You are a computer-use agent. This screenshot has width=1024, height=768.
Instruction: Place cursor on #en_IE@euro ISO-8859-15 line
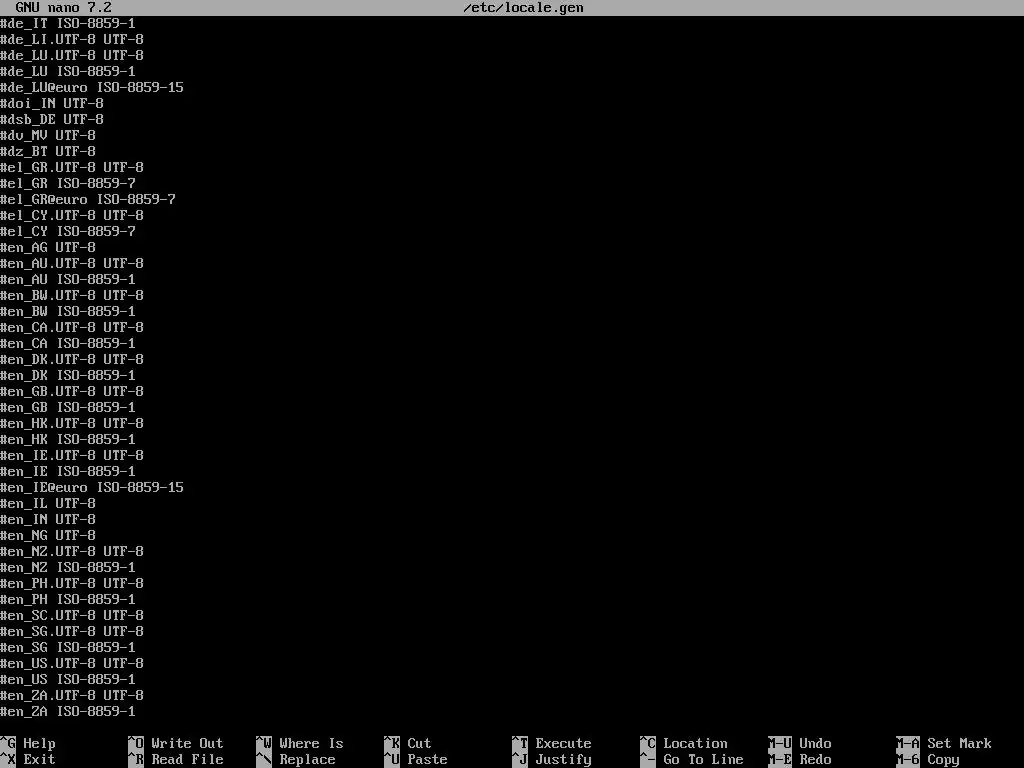[x=92, y=487]
